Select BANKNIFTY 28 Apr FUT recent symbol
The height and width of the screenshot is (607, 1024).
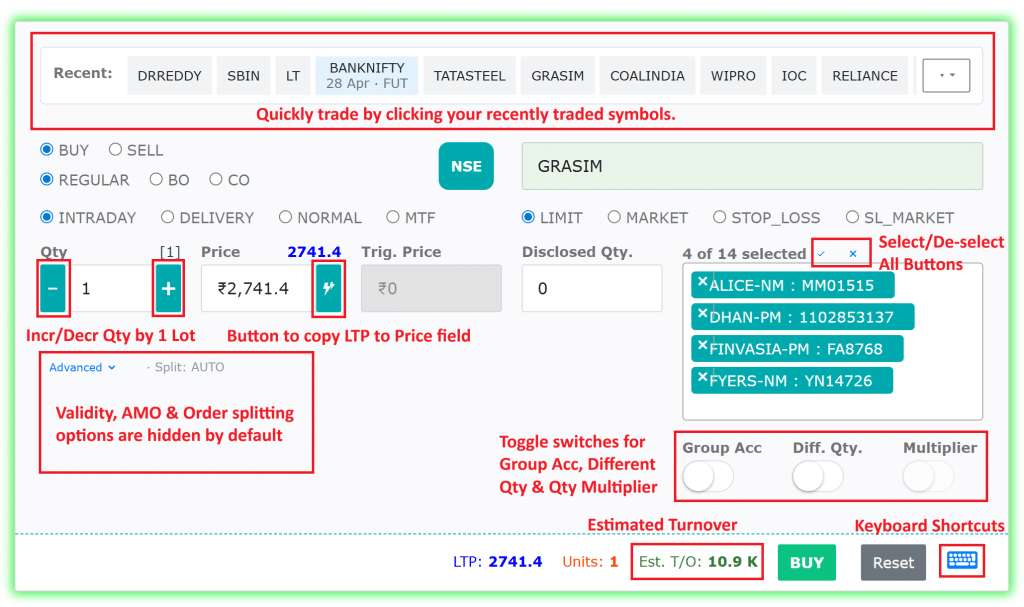[366, 75]
